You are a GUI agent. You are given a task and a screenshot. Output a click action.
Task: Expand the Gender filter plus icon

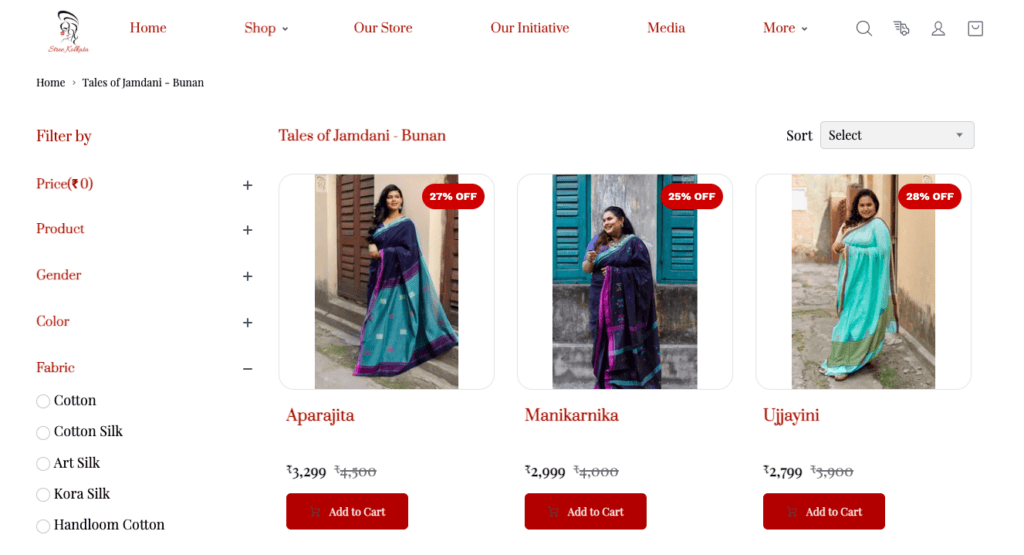[248, 276]
